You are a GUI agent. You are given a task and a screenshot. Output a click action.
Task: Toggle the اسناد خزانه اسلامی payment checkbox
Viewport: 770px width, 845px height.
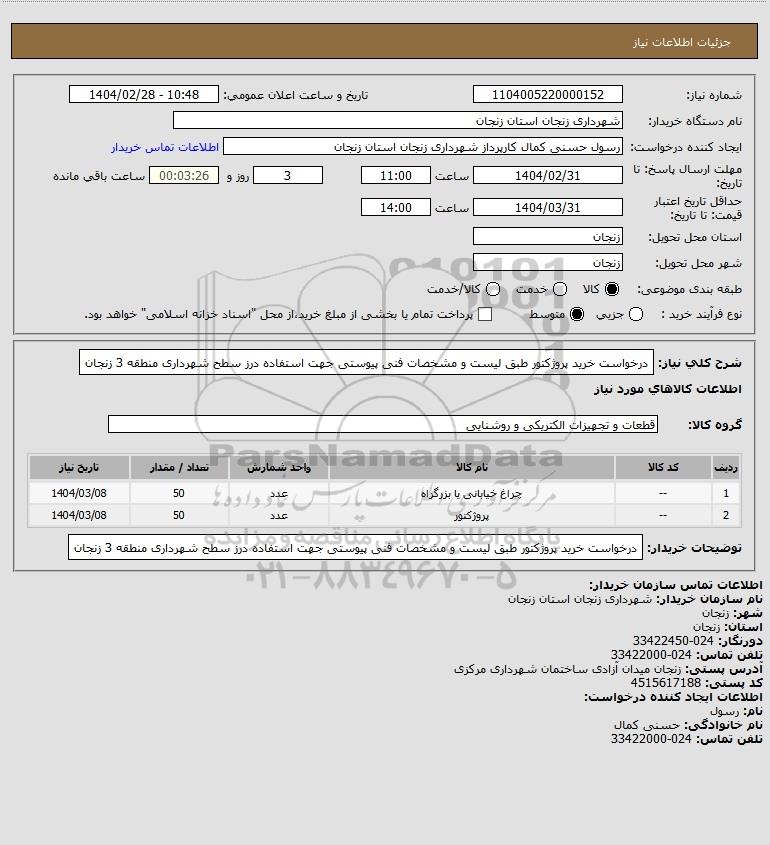point(485,314)
